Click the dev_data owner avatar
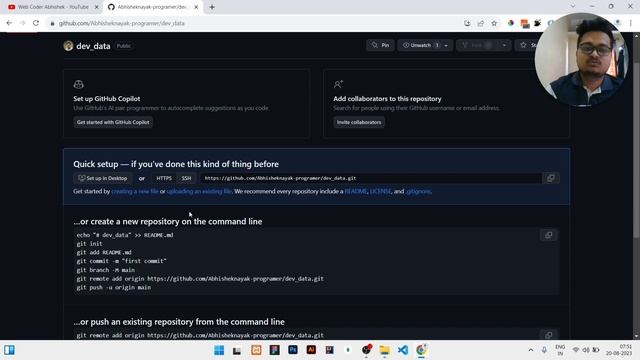This screenshot has width=640, height=360. (68, 46)
